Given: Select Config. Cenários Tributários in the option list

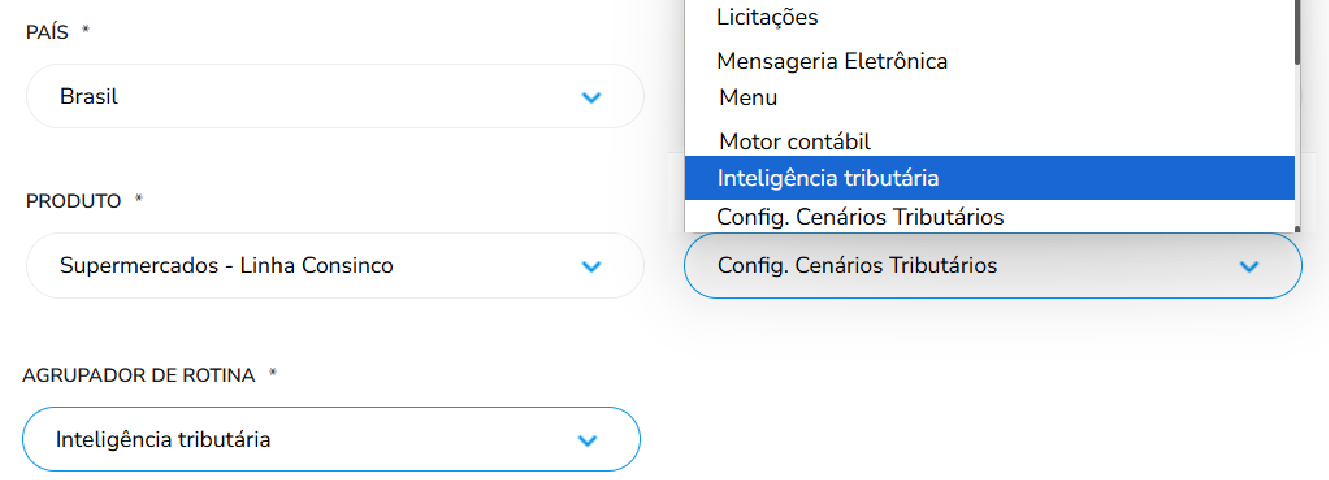Looking at the screenshot, I should (860, 217).
